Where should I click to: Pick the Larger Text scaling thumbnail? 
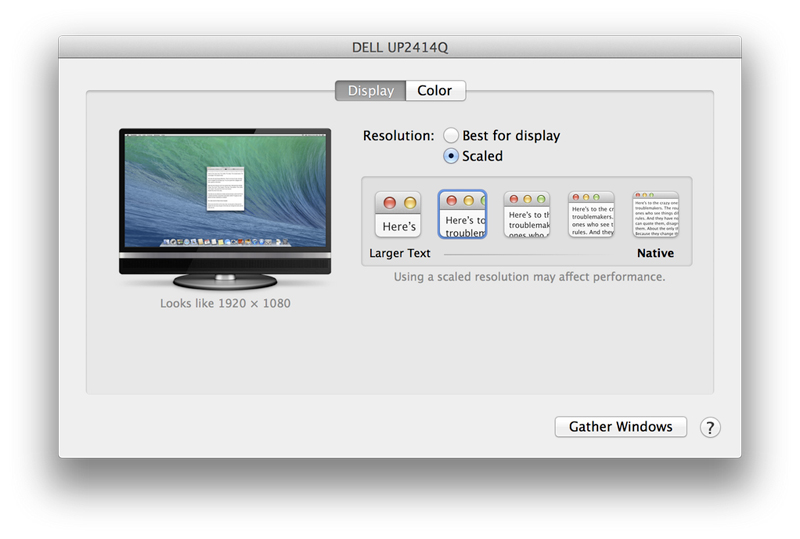398,214
